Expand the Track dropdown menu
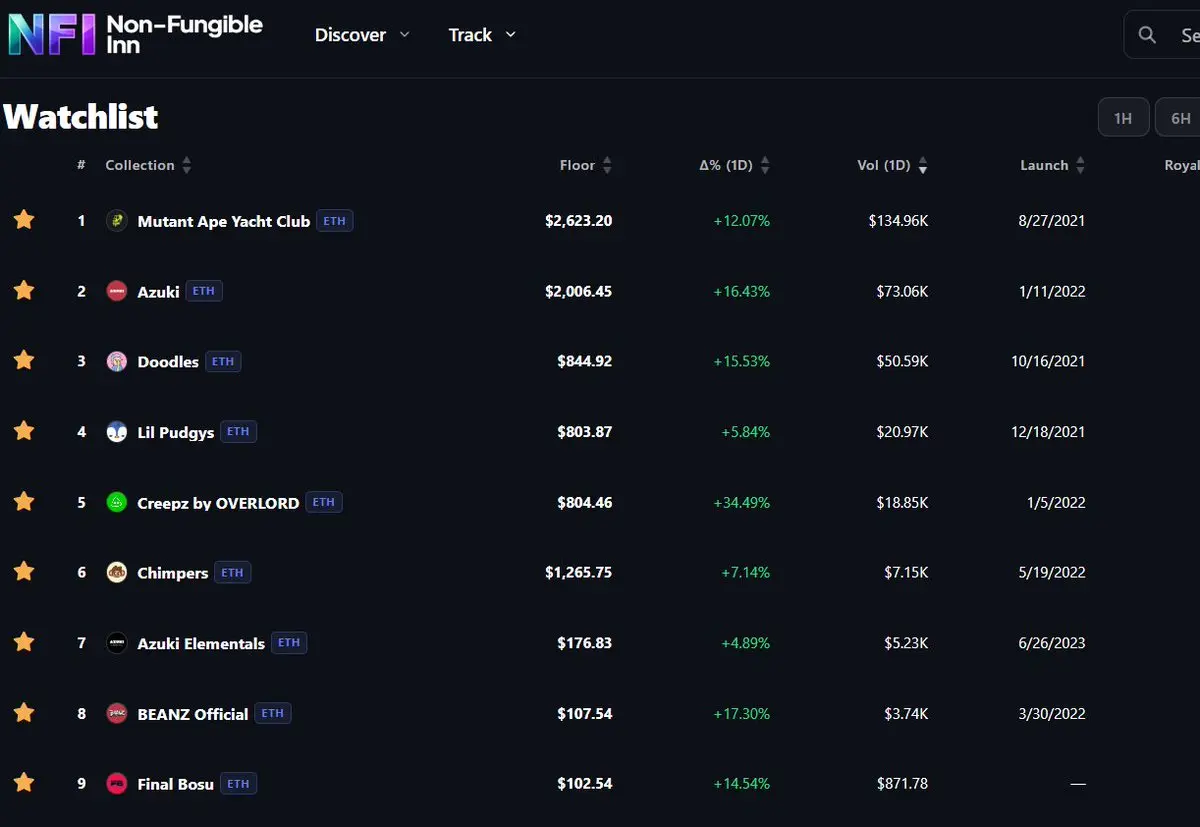 (482, 35)
